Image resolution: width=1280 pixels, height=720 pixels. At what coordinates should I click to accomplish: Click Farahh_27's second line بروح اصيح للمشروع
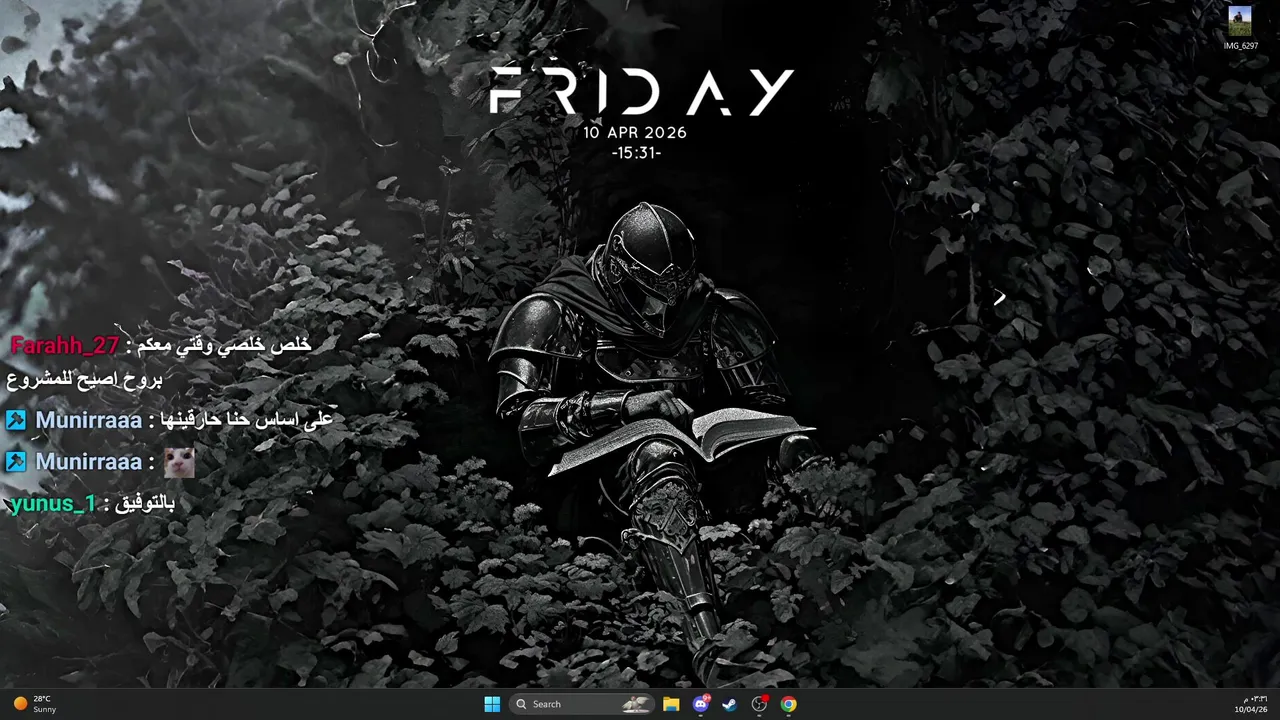[x=84, y=379]
